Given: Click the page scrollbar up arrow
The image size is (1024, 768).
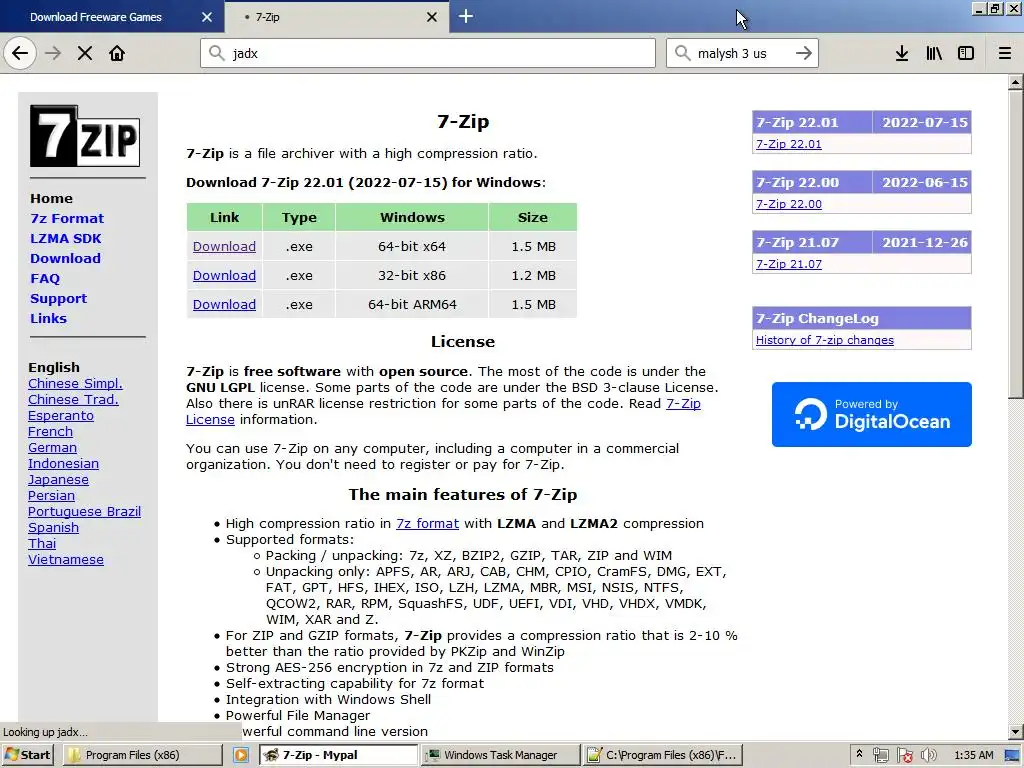Looking at the screenshot, I should (x=1016, y=82).
